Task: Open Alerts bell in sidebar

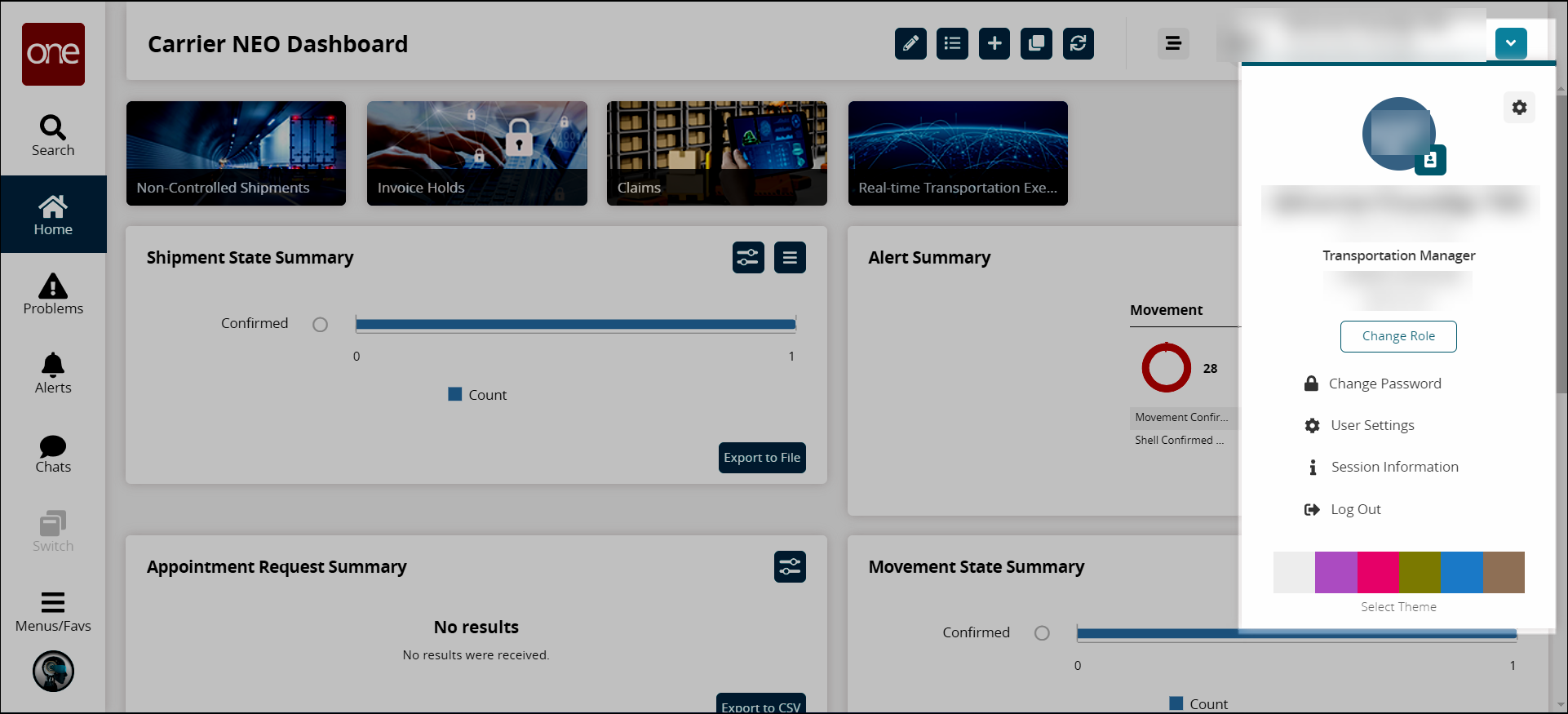Action: click(x=53, y=374)
